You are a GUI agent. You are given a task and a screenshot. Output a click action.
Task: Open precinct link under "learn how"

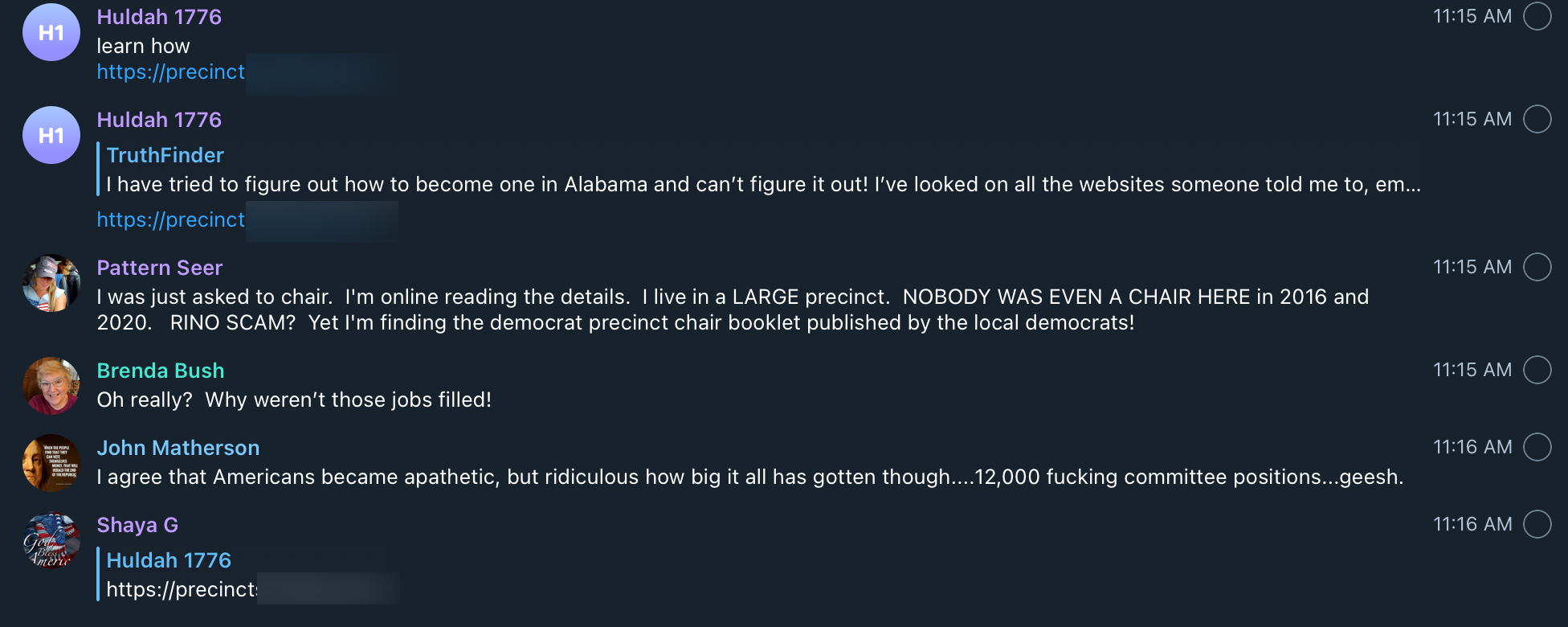click(170, 72)
